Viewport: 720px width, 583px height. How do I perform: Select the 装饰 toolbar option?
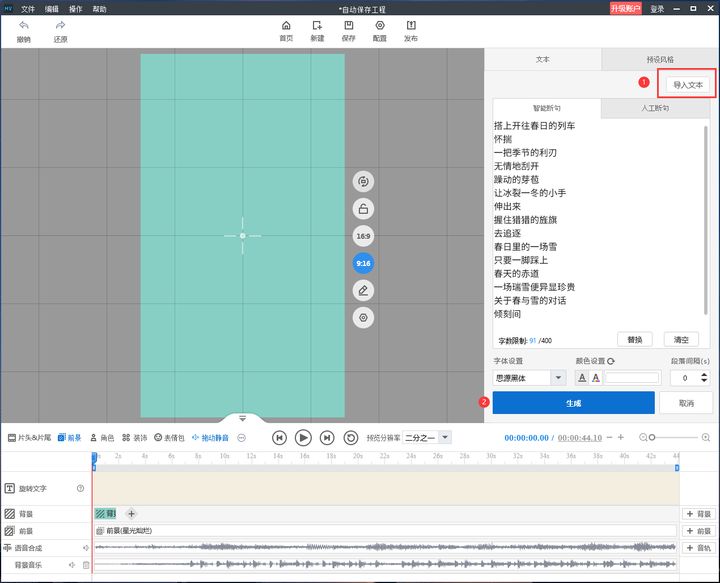point(135,437)
